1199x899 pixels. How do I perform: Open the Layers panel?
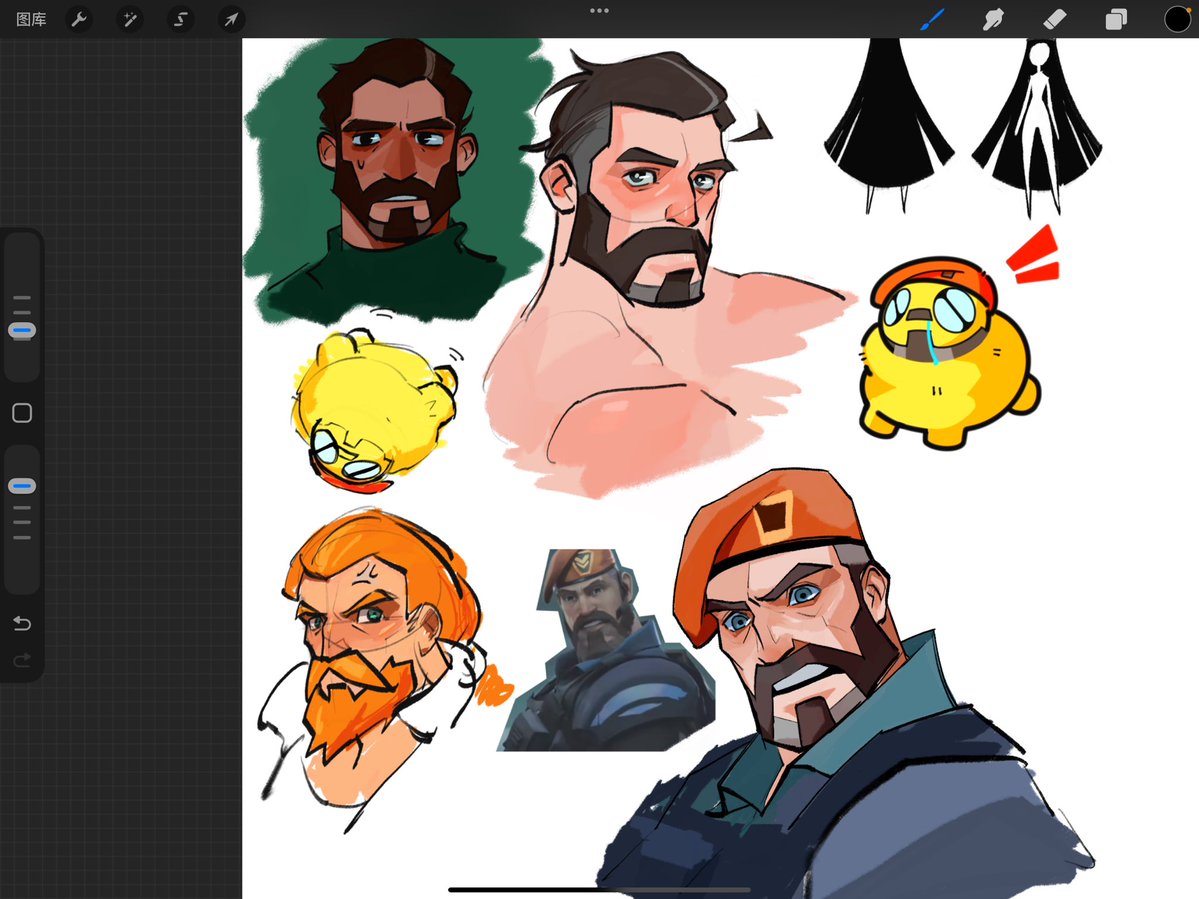click(1116, 19)
